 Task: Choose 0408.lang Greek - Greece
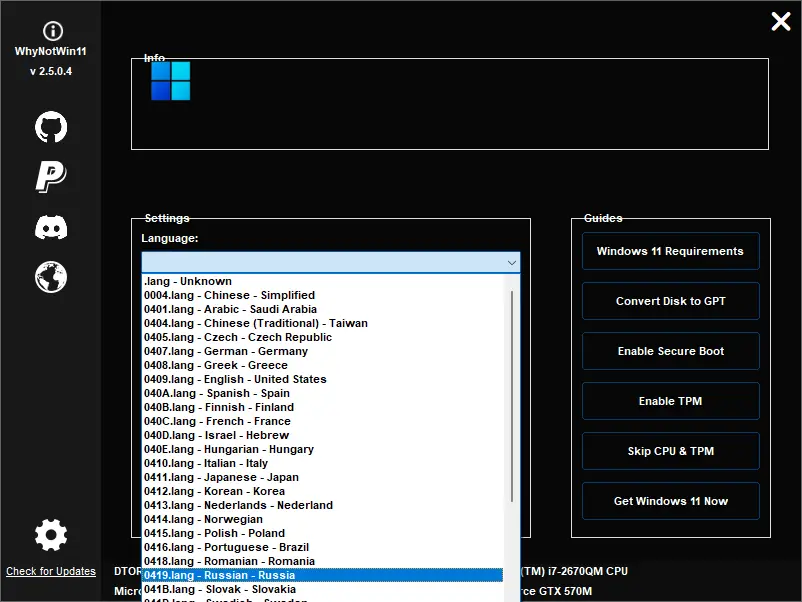click(323, 365)
